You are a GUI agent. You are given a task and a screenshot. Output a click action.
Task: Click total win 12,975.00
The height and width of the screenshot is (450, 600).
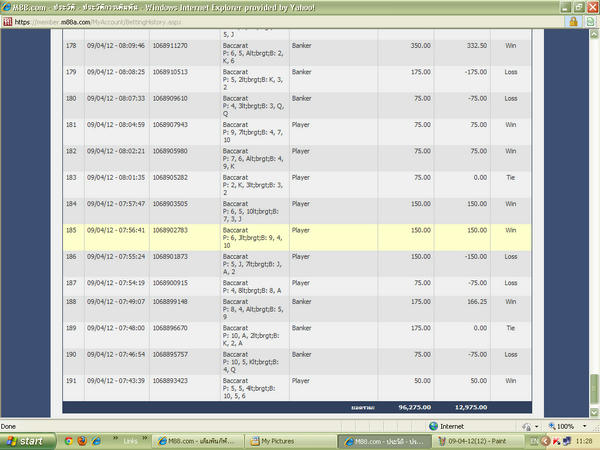[471, 408]
